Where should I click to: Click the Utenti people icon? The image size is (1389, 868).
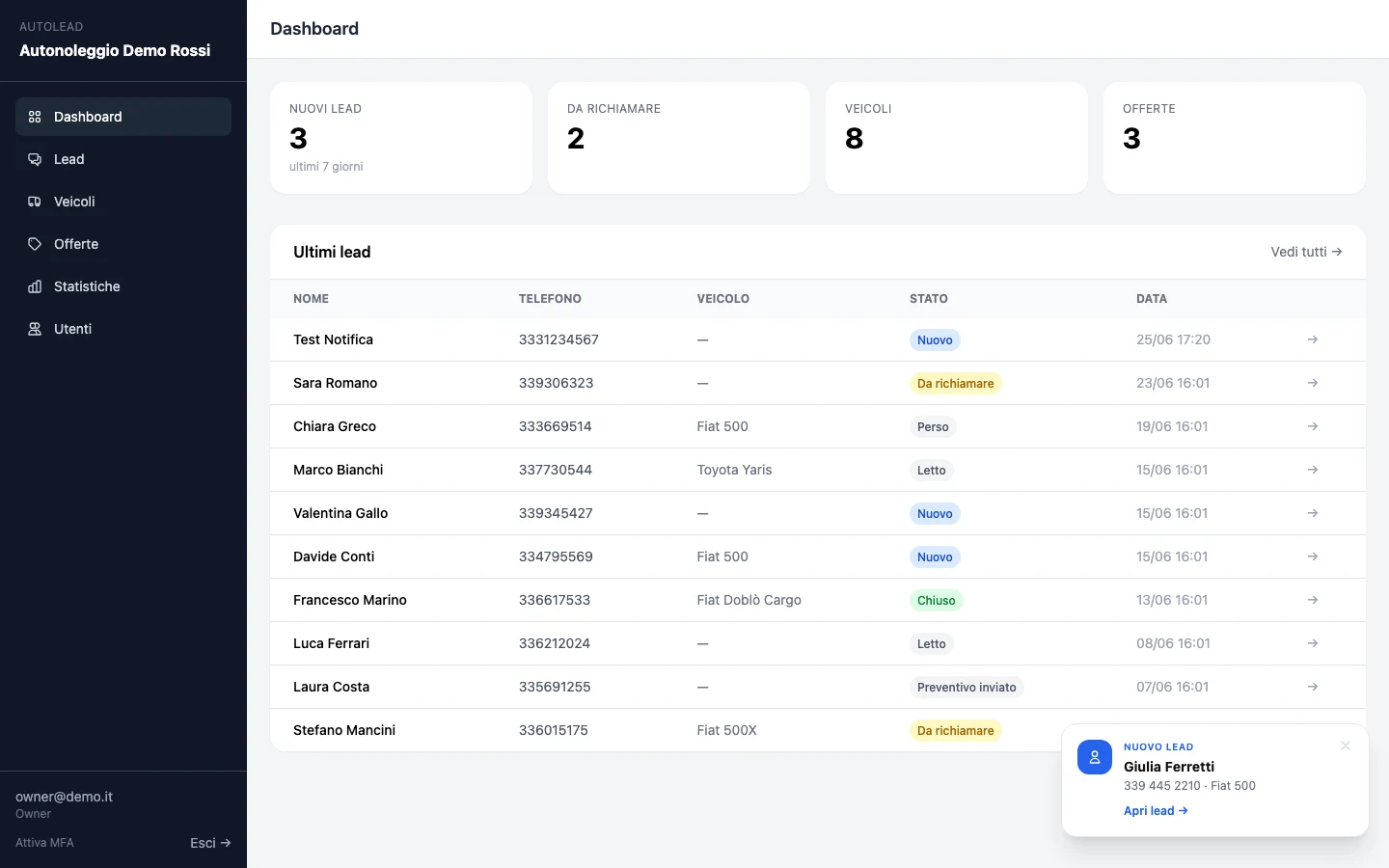(35, 329)
